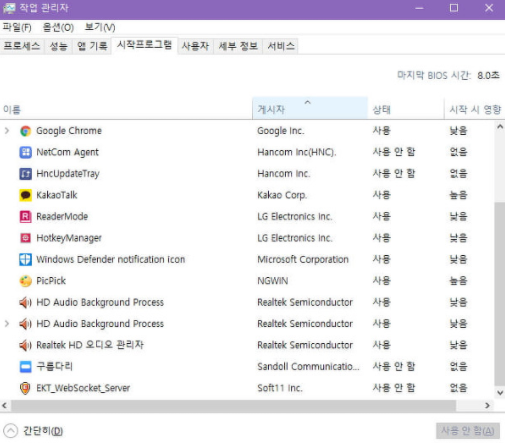Click the Task Manager title bar icon
Screen dimensions: 505x443
point(9,8)
